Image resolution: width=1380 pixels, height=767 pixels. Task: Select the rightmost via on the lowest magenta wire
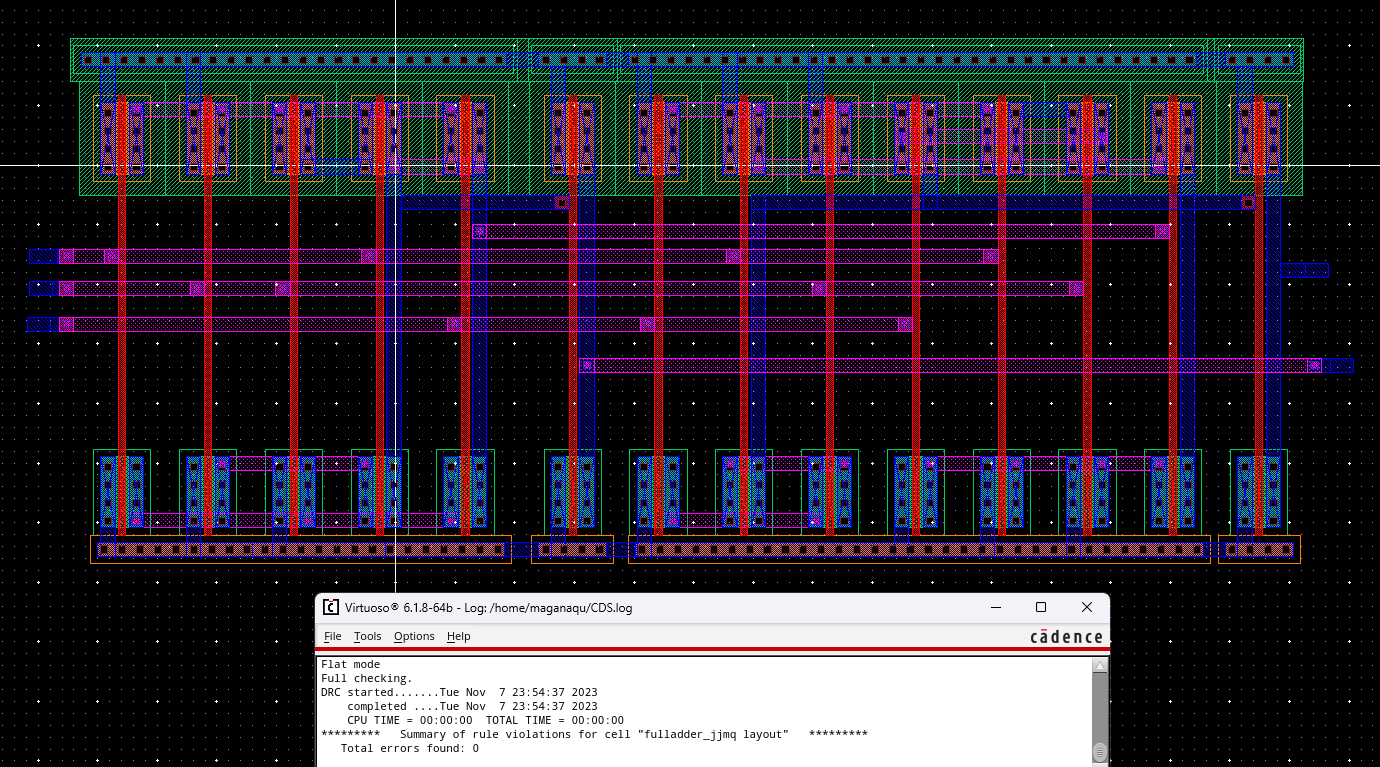click(1314, 365)
